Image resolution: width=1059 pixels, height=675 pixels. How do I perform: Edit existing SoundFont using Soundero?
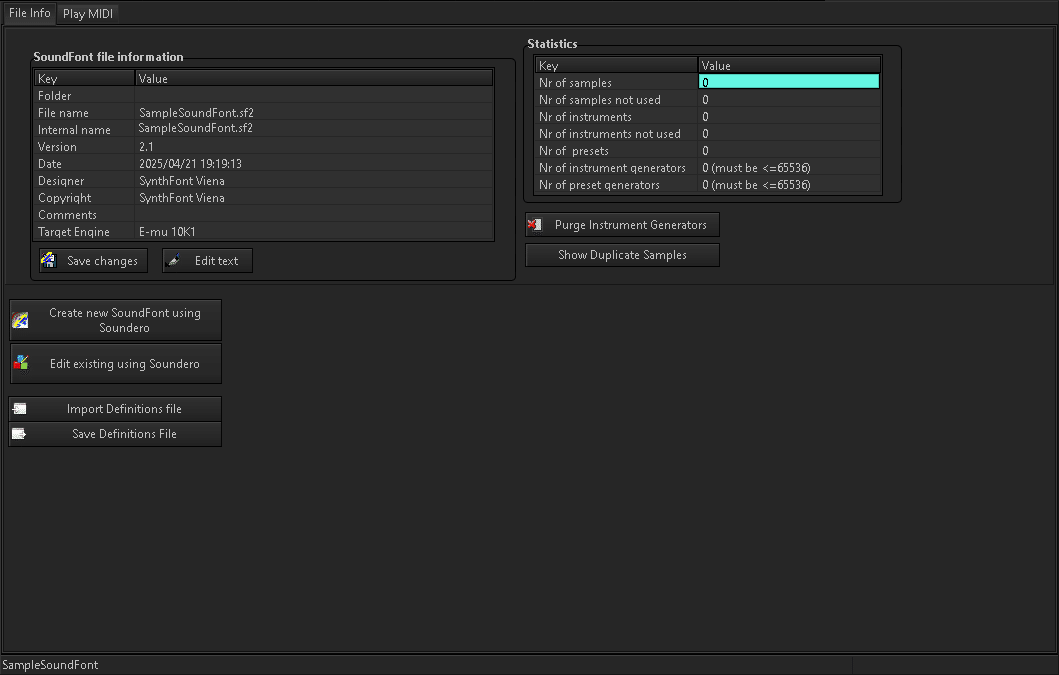point(115,363)
